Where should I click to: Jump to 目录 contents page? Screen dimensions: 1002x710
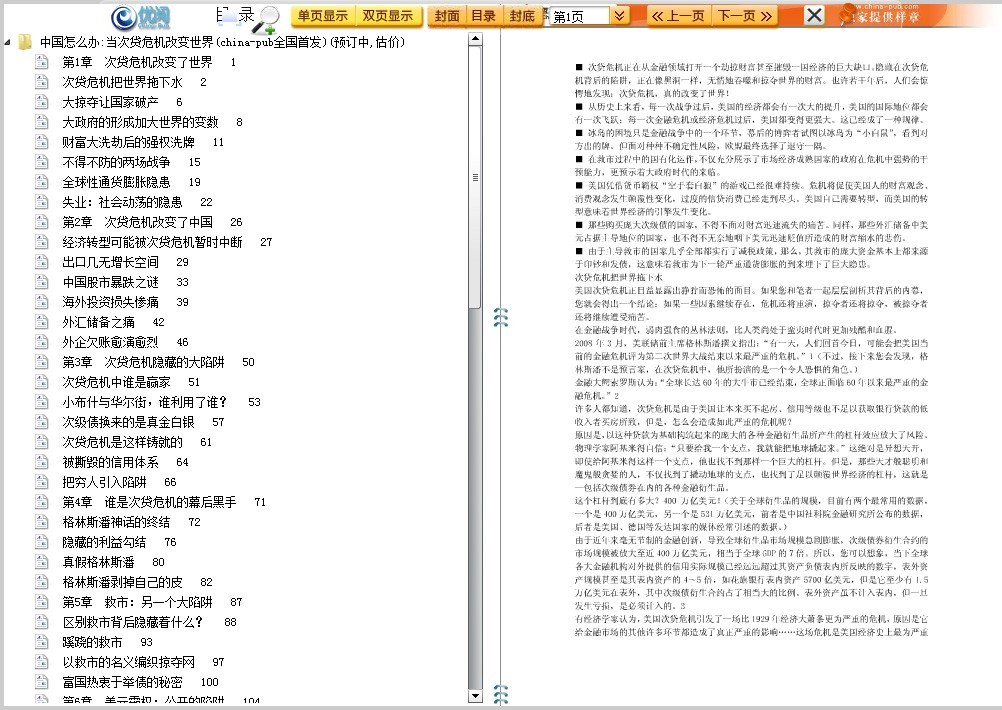tap(483, 16)
